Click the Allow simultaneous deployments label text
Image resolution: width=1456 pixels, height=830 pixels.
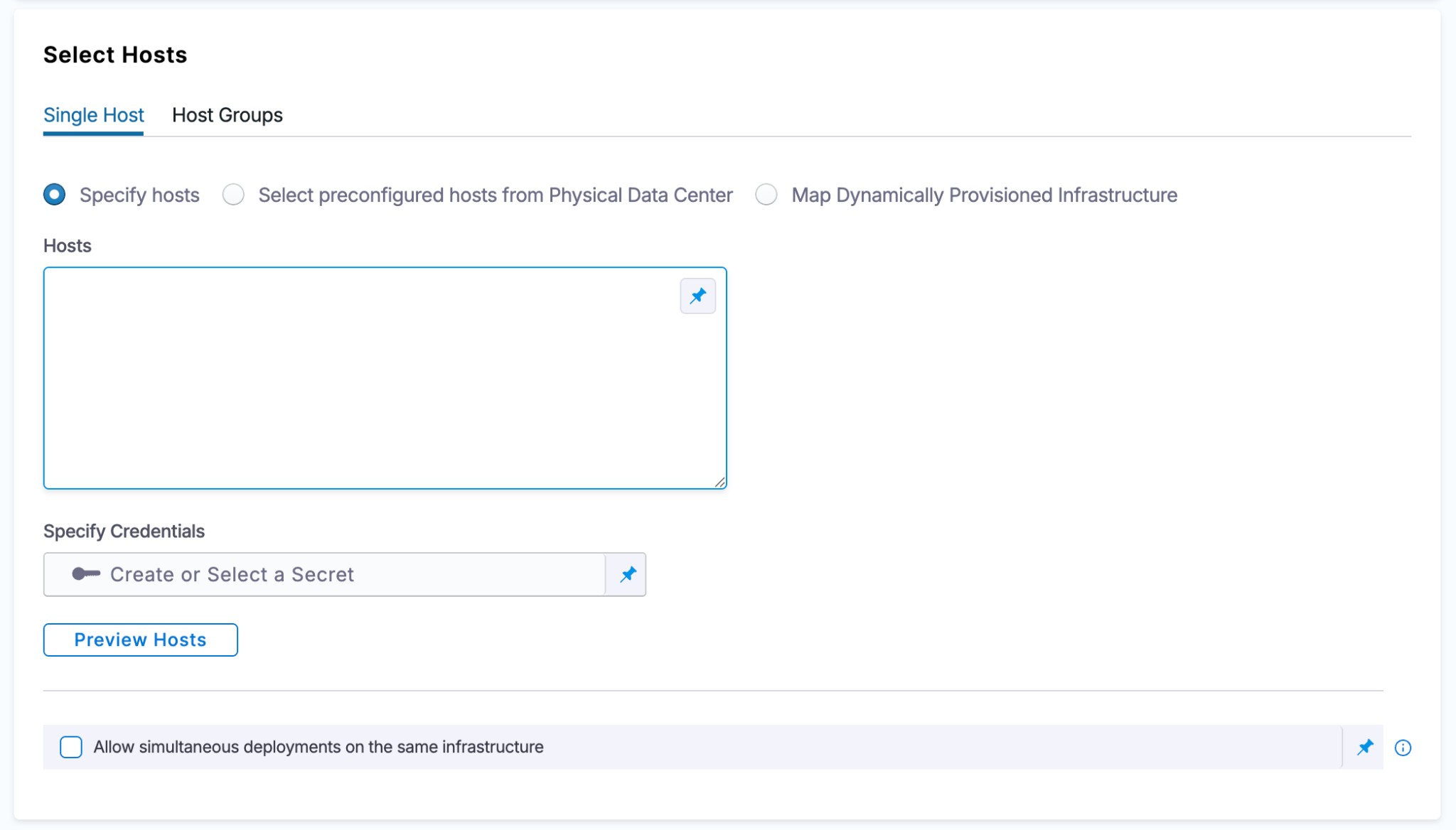[318, 747]
